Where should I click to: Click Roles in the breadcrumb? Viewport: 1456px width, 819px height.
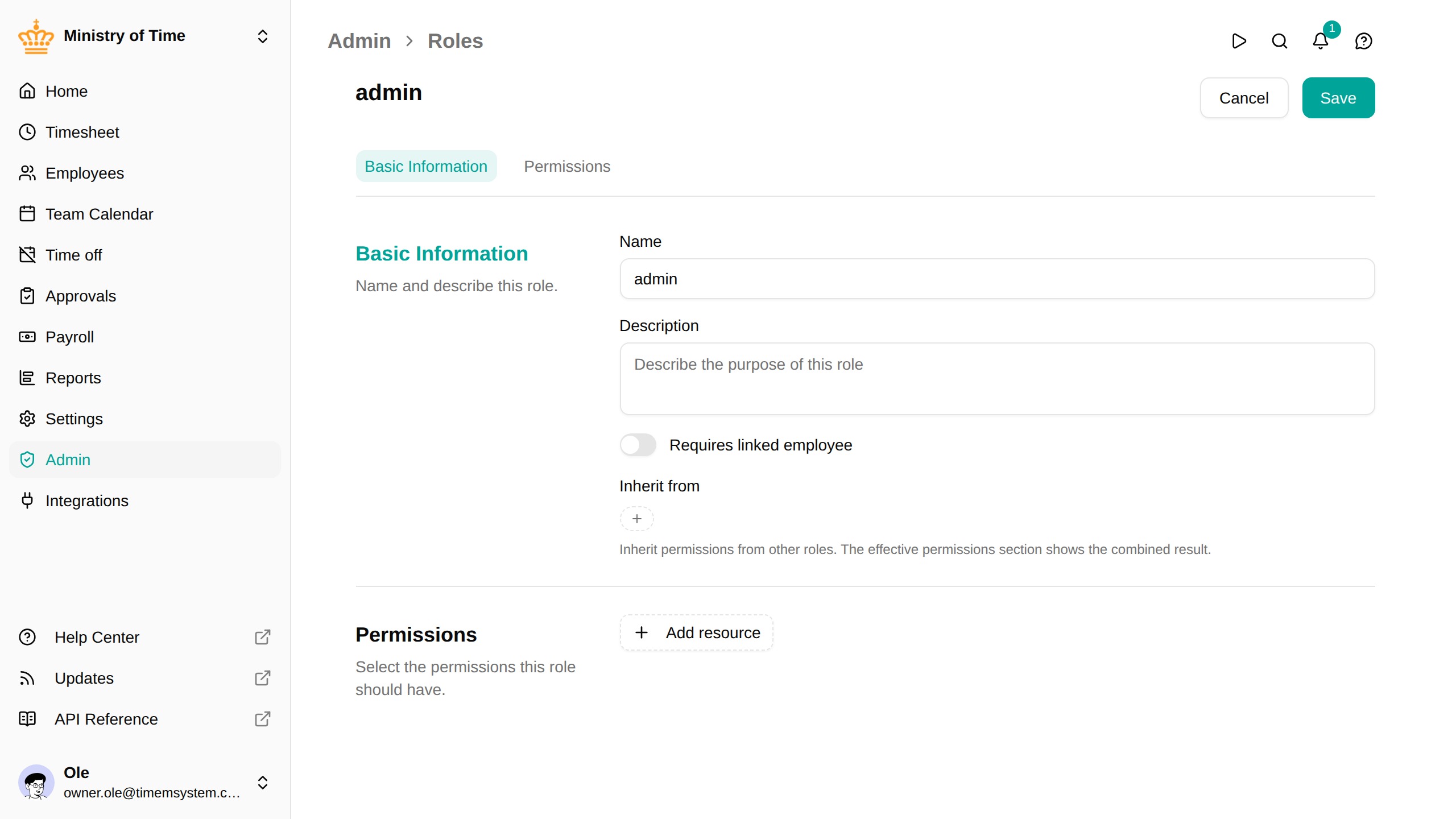[455, 41]
